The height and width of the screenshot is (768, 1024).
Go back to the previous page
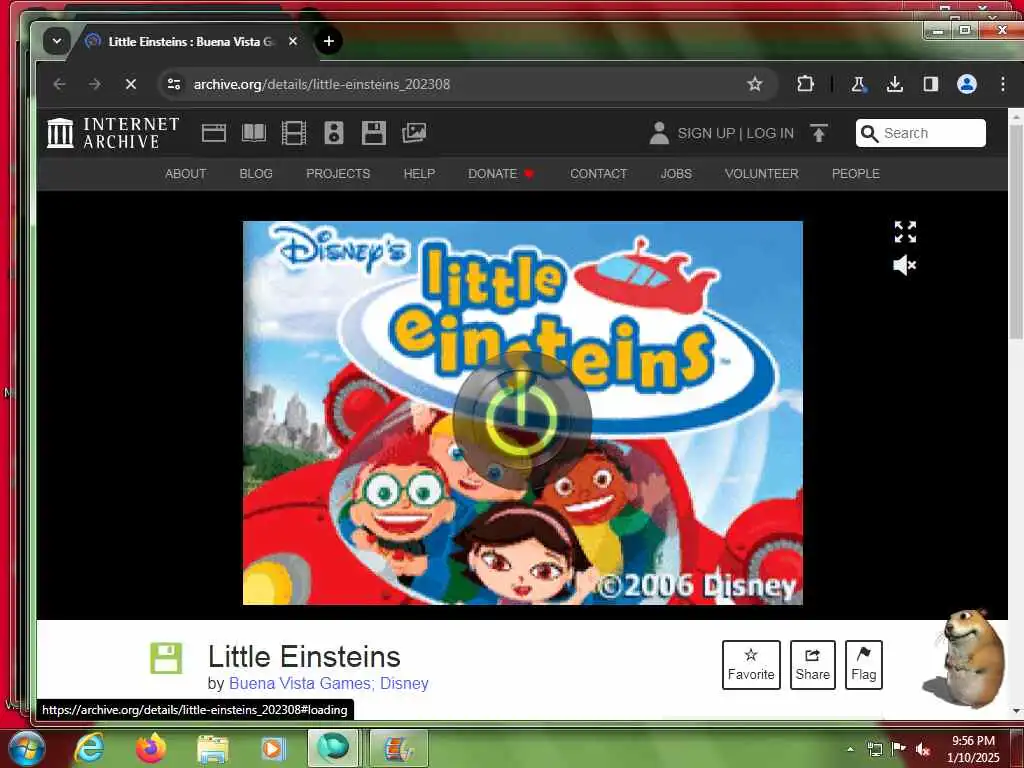pyautogui.click(x=59, y=84)
